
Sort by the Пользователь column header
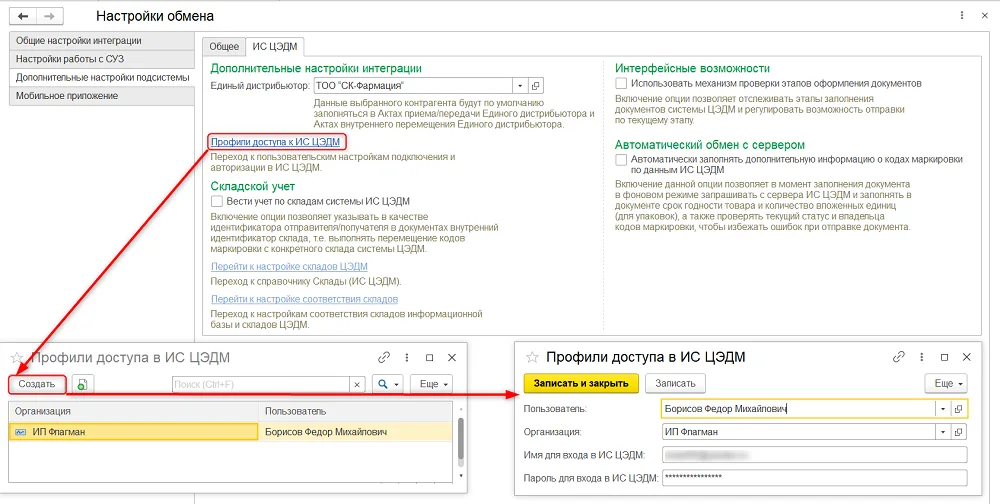357,411
